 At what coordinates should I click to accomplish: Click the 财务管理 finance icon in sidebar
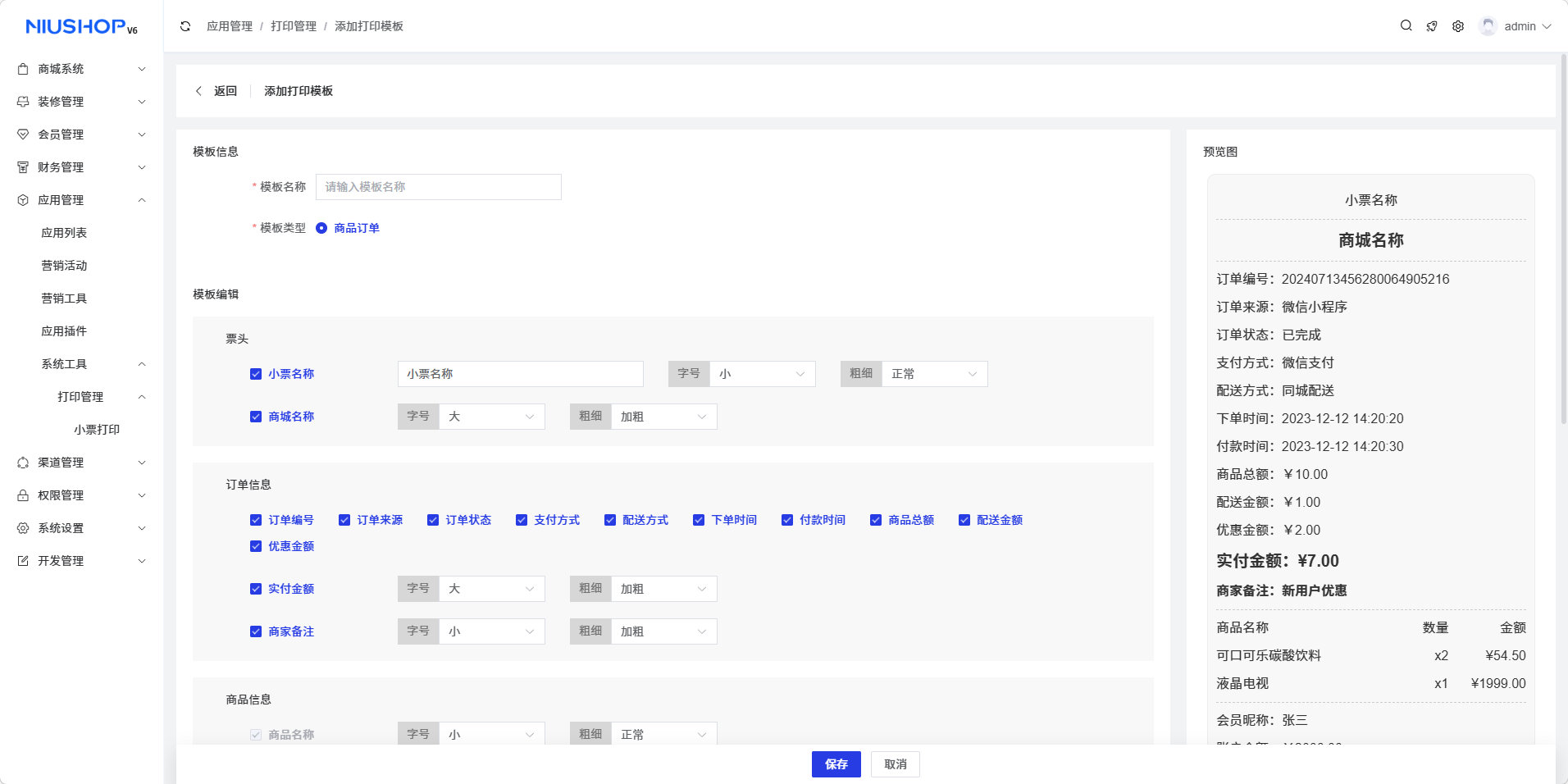[23, 167]
